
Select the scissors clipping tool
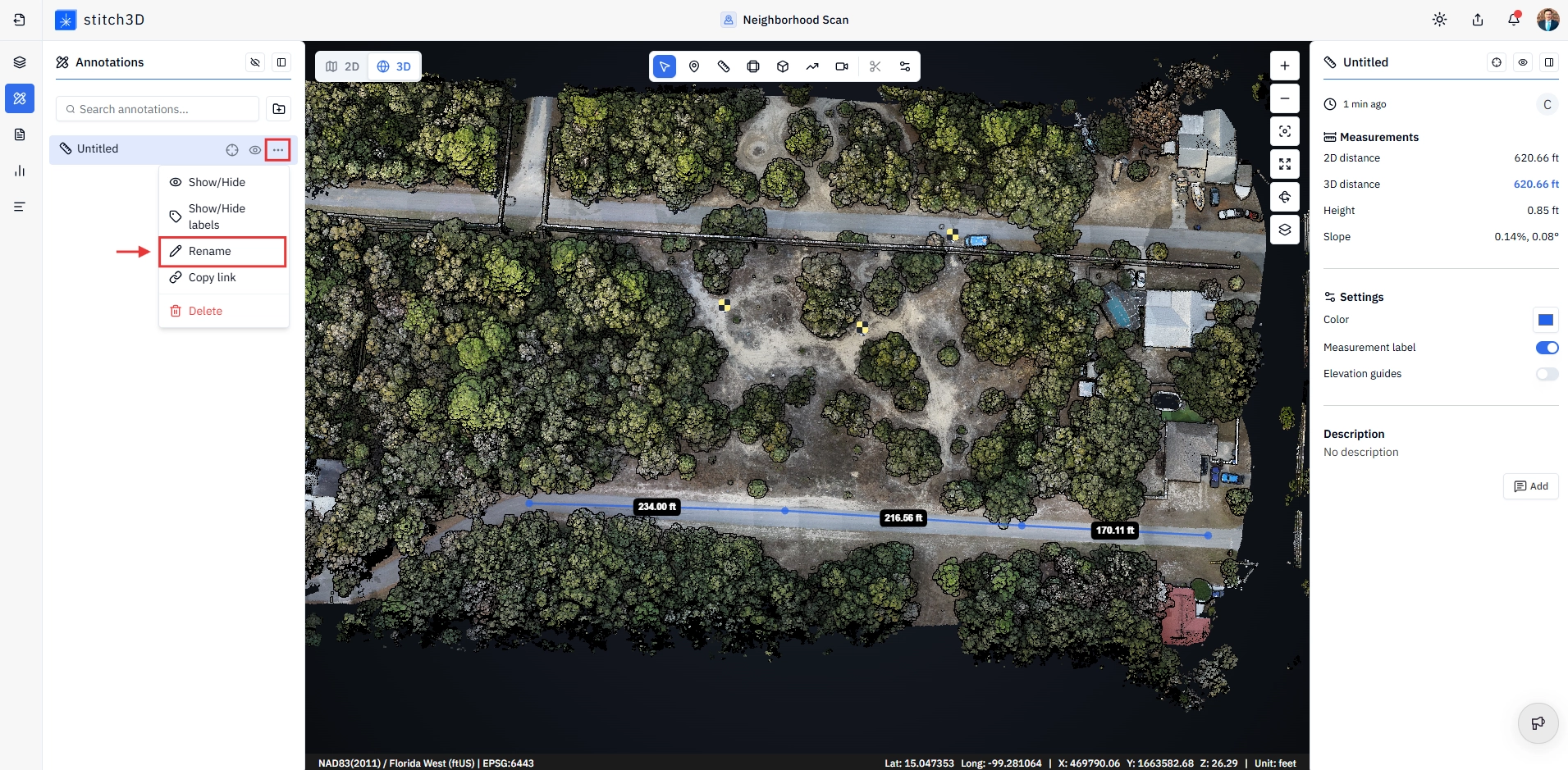click(x=875, y=66)
